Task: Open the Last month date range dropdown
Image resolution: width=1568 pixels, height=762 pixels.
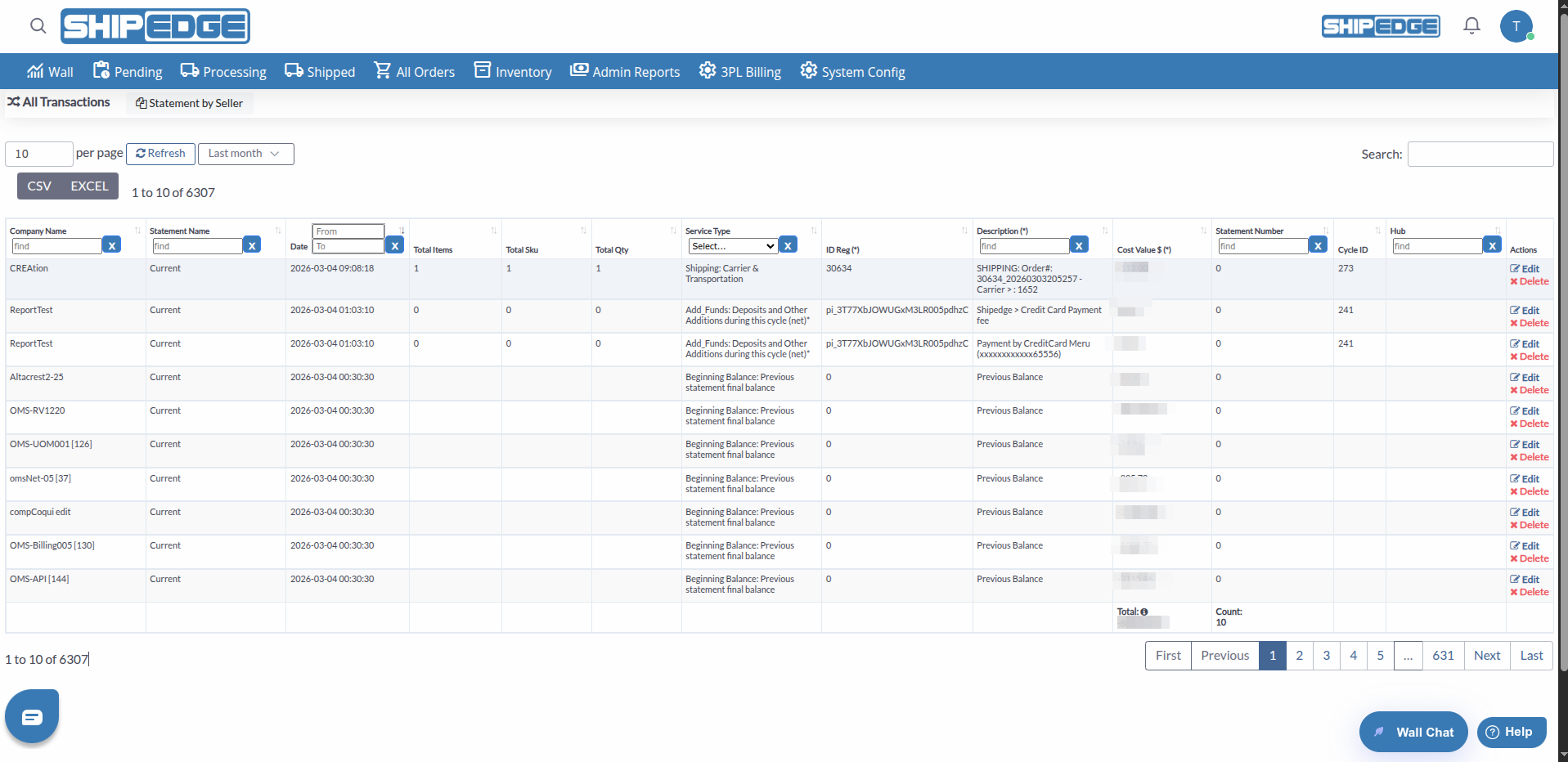Action: tap(245, 154)
